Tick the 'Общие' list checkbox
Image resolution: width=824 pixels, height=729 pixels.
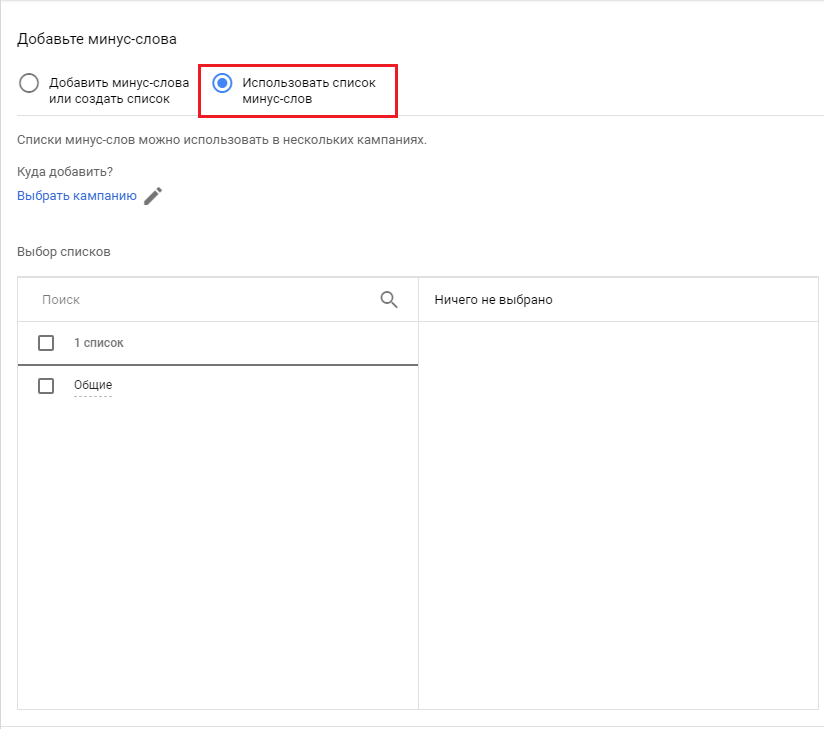pyautogui.click(x=46, y=386)
